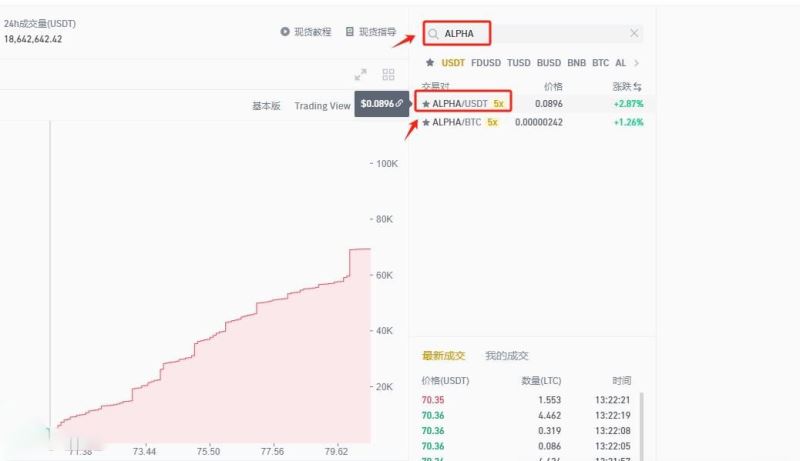This screenshot has height=461, width=800.
Task: Favorite the ALPHA/USDT pair star
Action: tap(426, 103)
